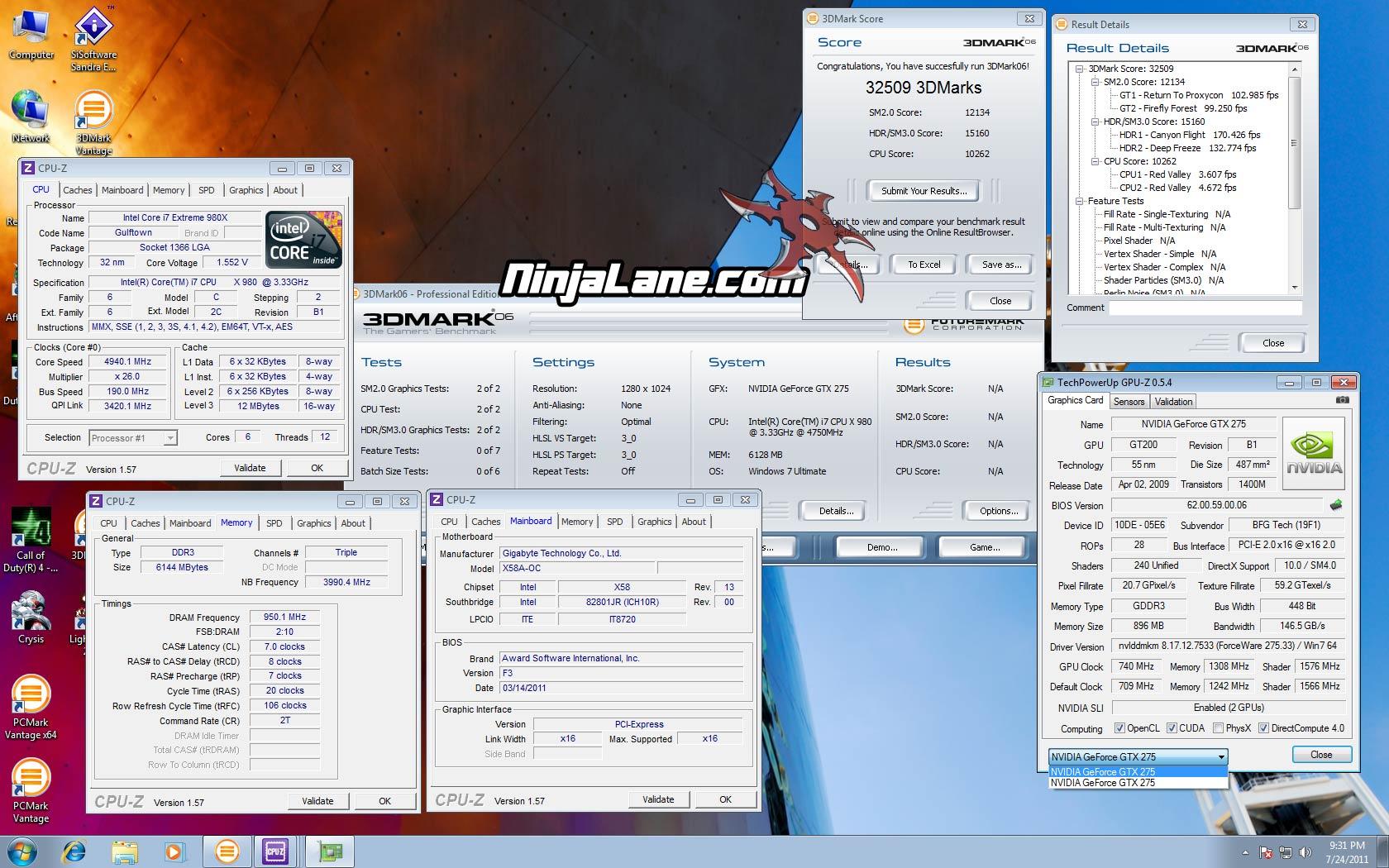Toggle the CUDA checkbox in GPU-Z

click(x=1172, y=728)
